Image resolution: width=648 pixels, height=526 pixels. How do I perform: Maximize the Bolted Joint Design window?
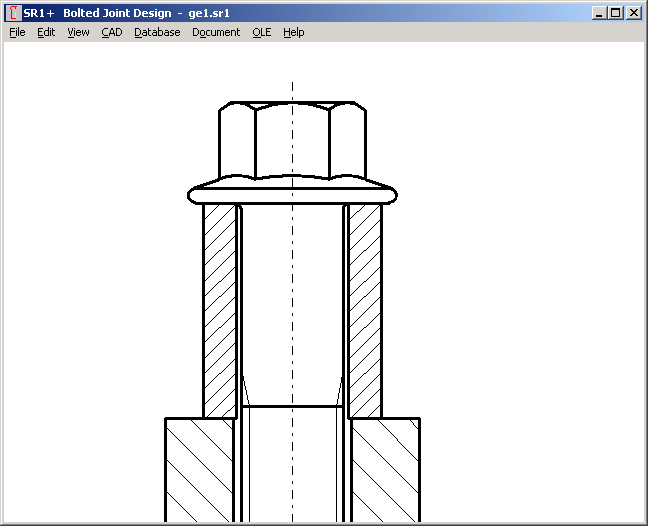point(615,13)
